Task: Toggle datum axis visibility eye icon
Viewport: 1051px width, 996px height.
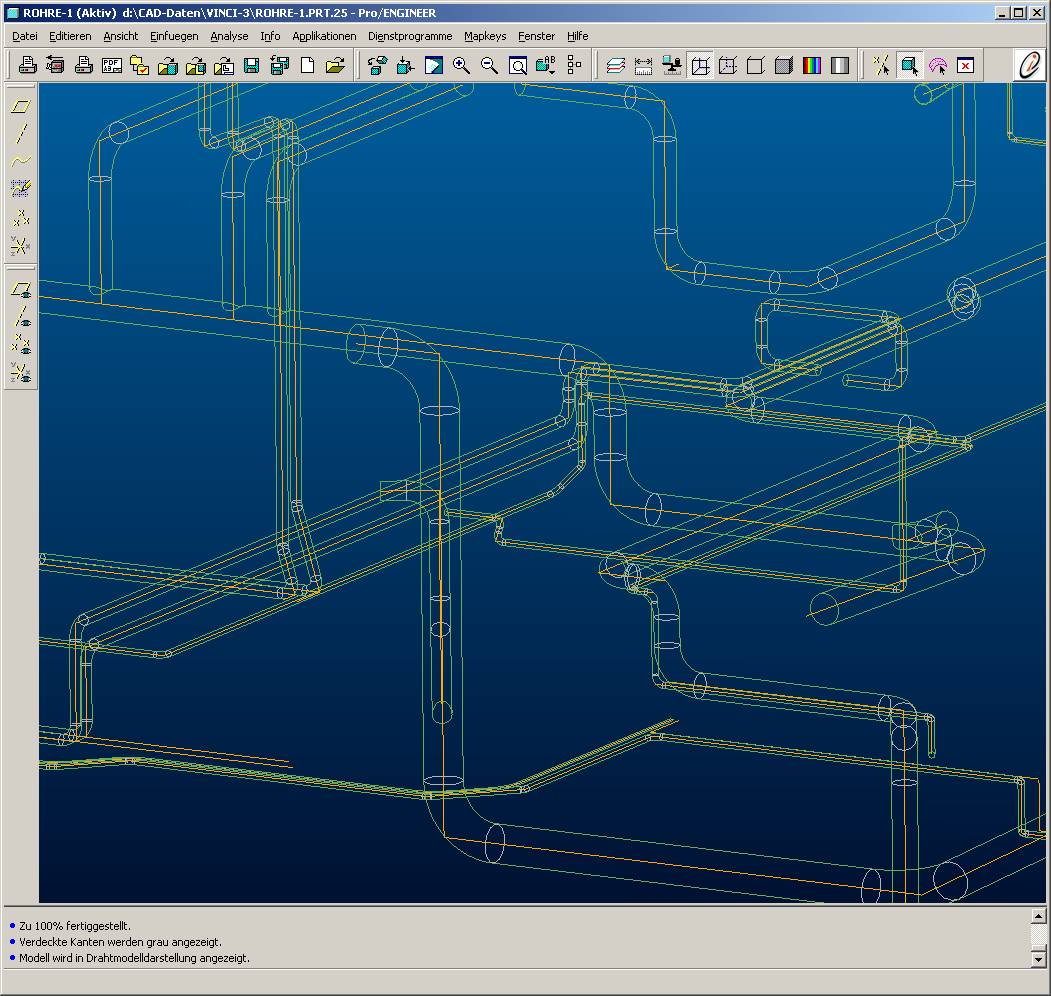Action: pos(21,316)
